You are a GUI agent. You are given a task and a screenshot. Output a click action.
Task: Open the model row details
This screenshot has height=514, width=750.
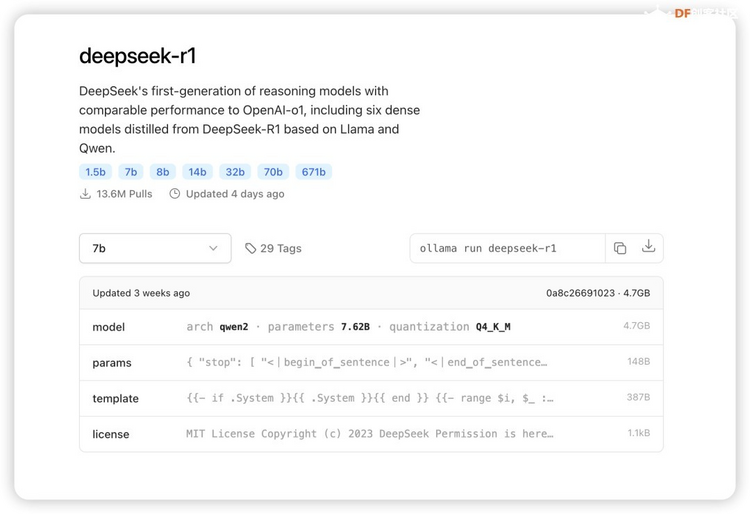coord(371,327)
